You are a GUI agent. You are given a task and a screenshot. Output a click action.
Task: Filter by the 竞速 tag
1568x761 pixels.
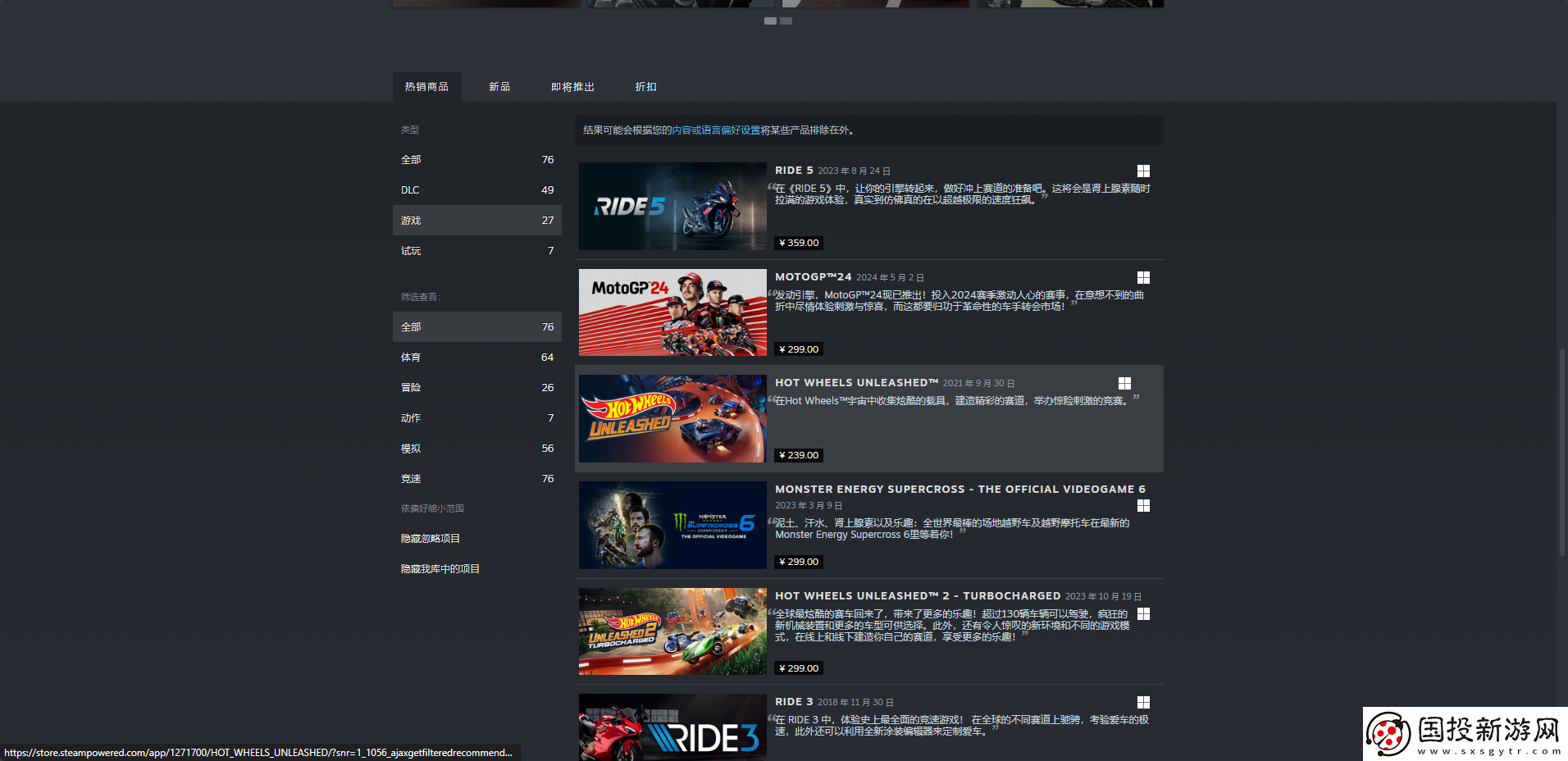click(x=477, y=478)
